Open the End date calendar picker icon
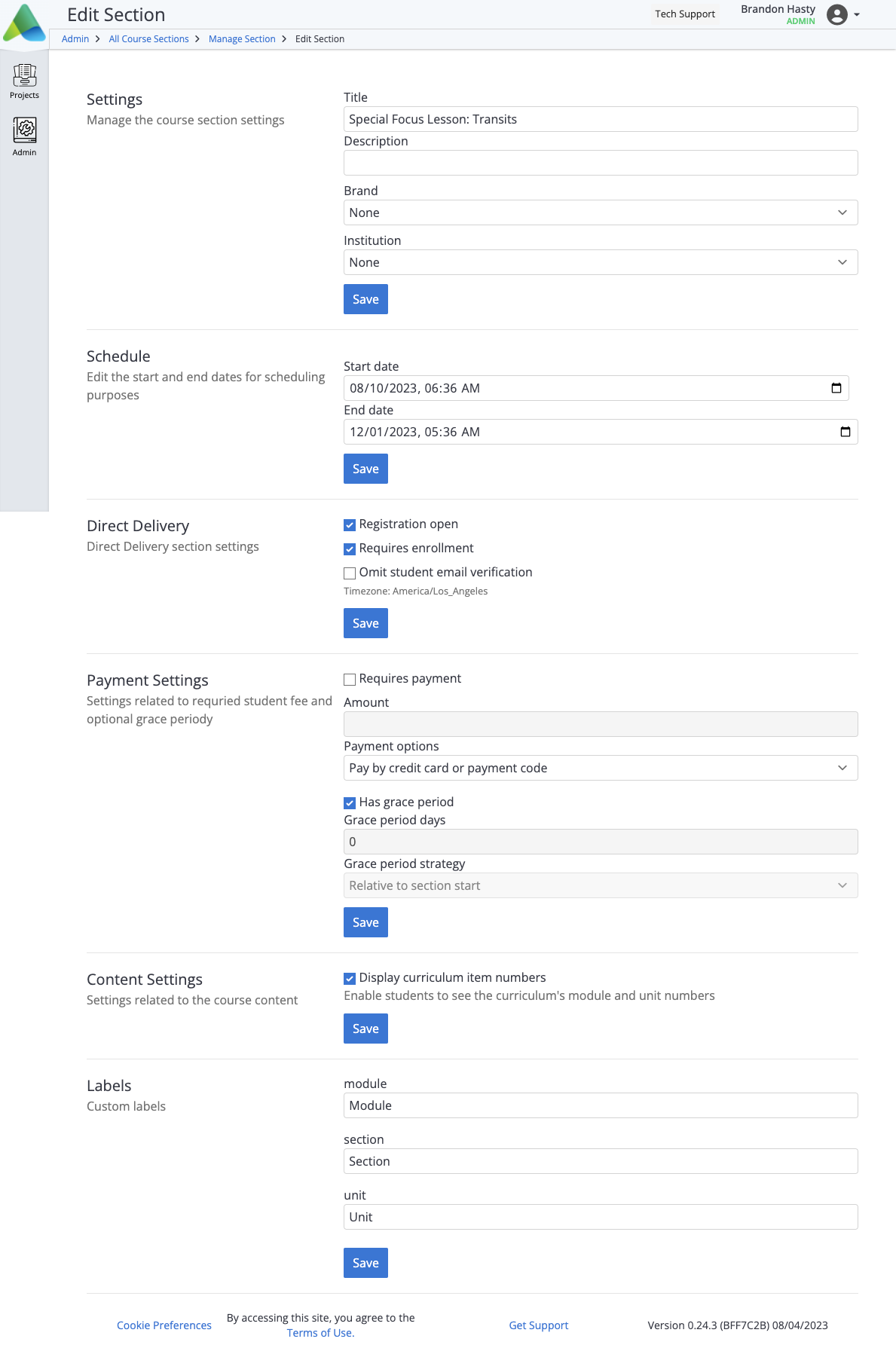This screenshot has width=896, height=1348. click(x=845, y=432)
